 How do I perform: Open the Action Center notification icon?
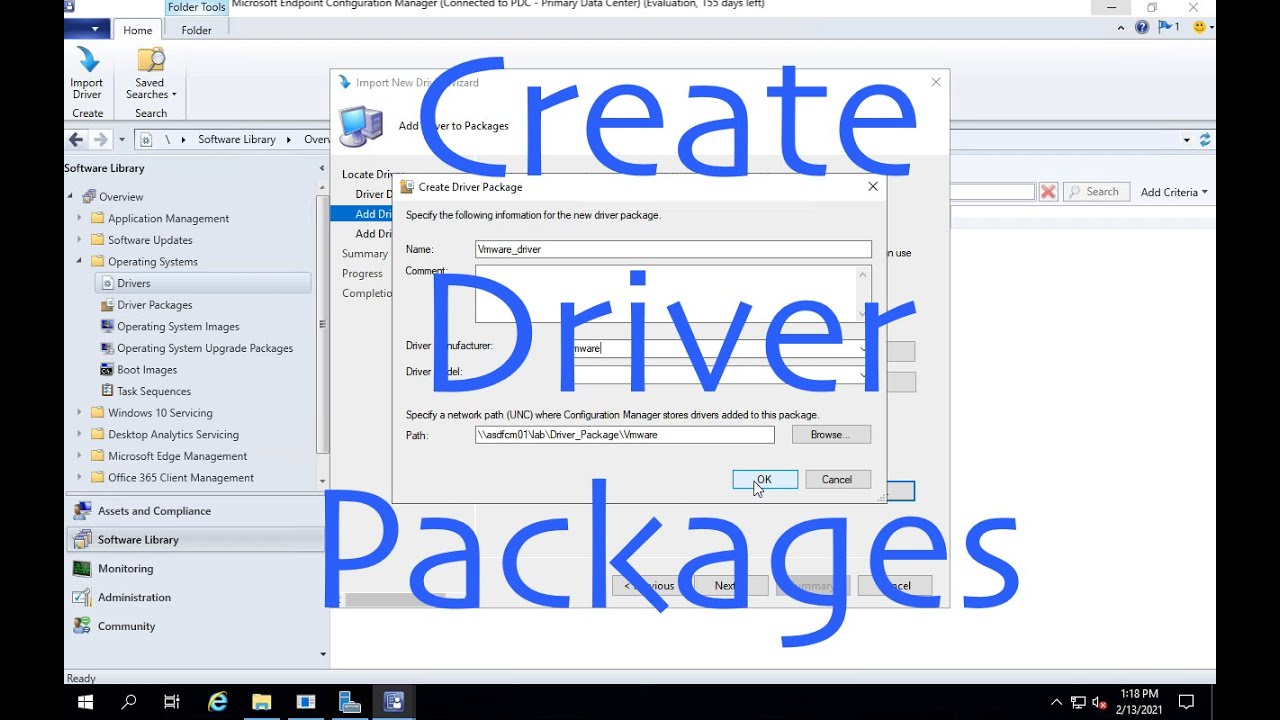[x=1186, y=702]
